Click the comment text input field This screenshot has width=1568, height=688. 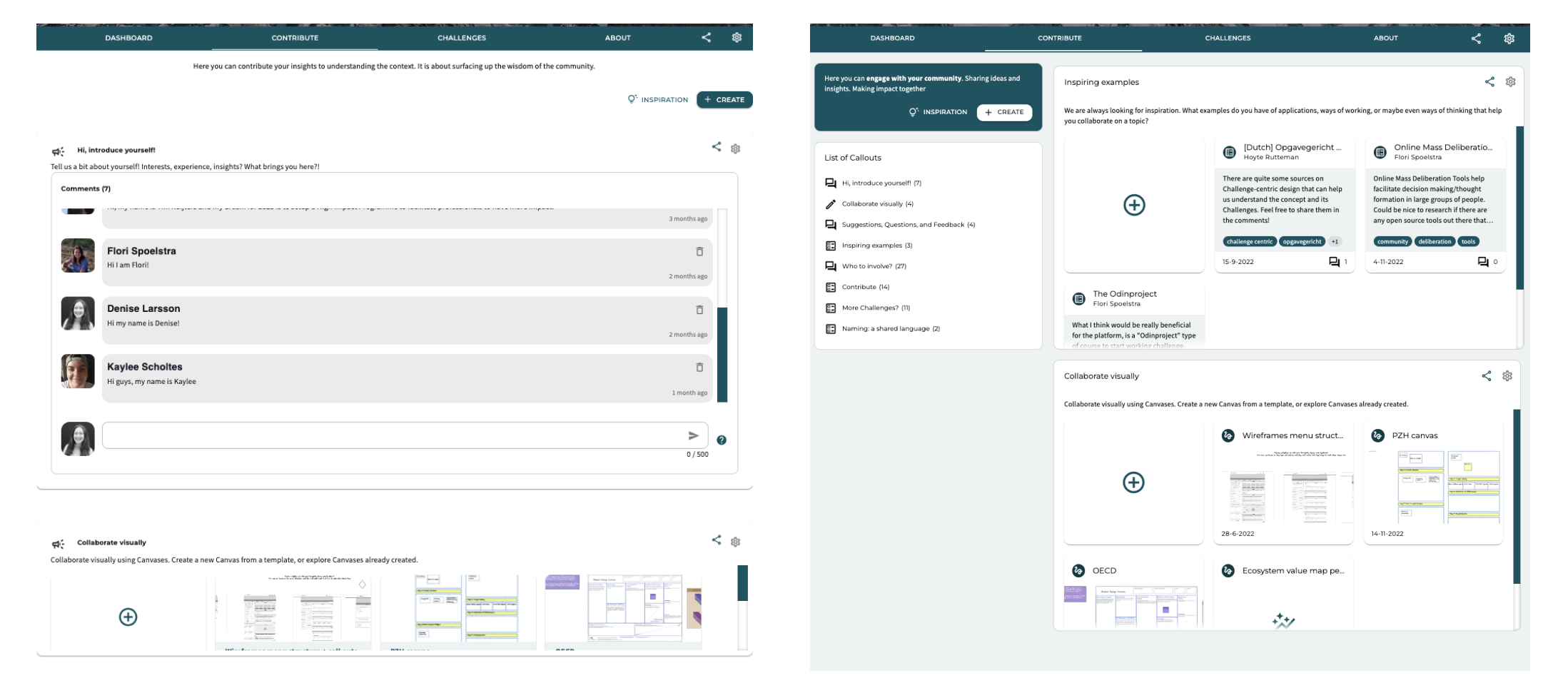click(393, 435)
